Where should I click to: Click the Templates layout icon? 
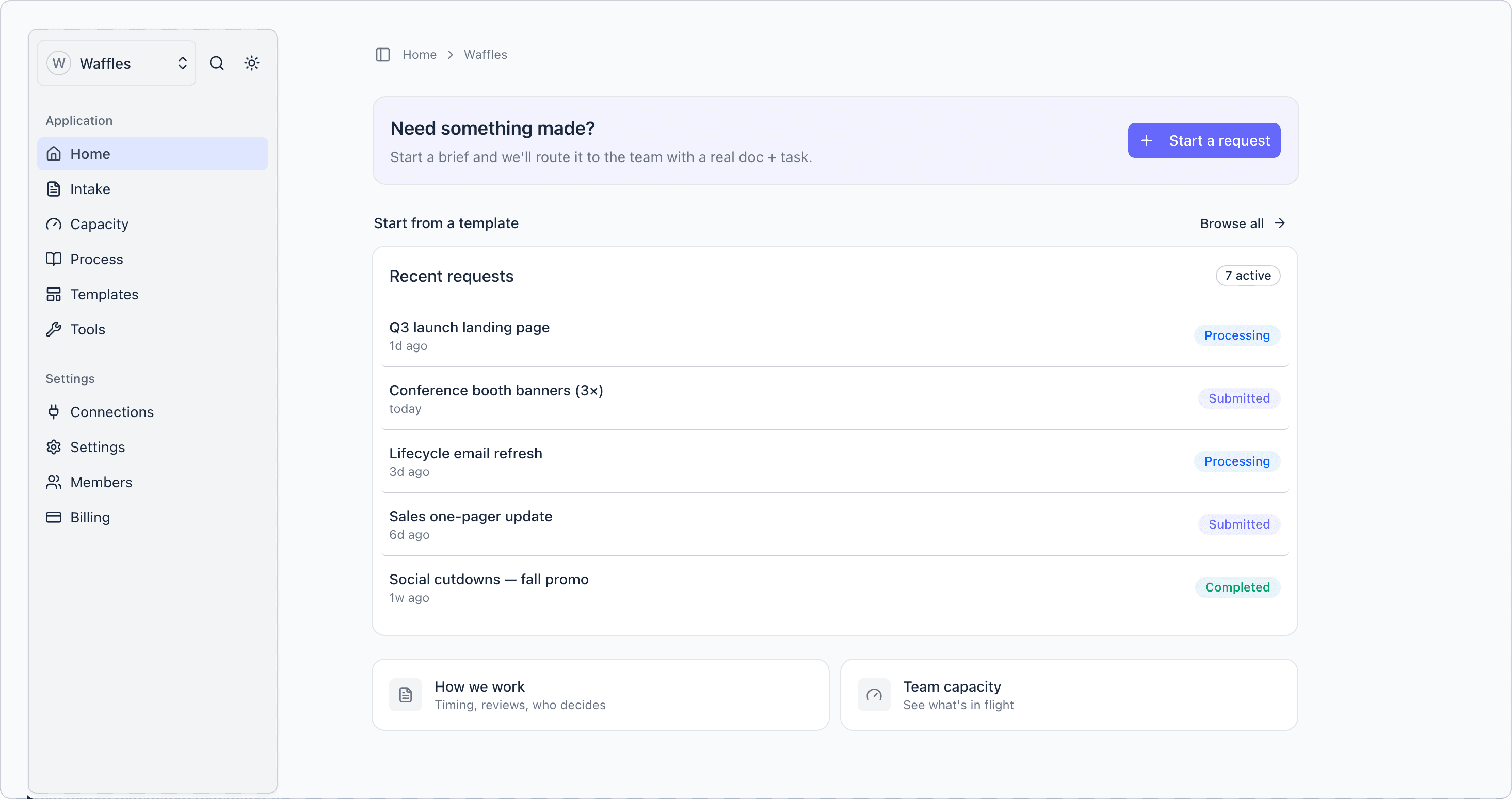(54, 295)
